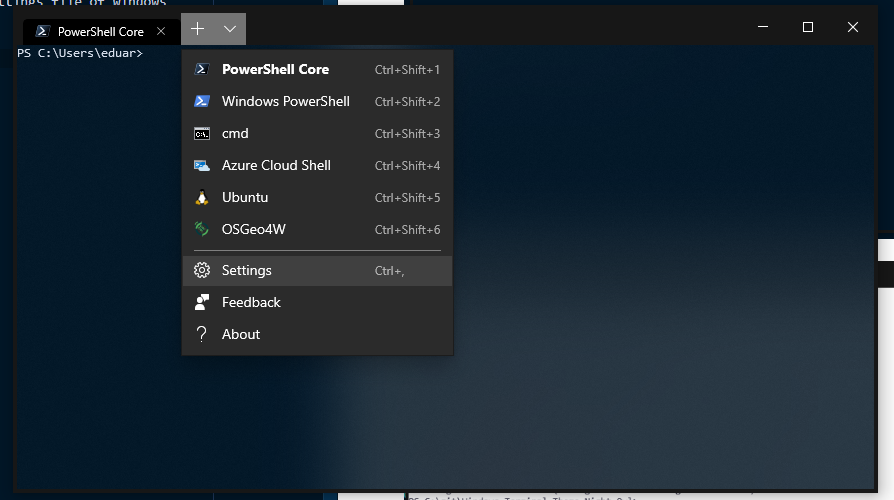Open Settings from the dropdown menu

[x=317, y=270]
